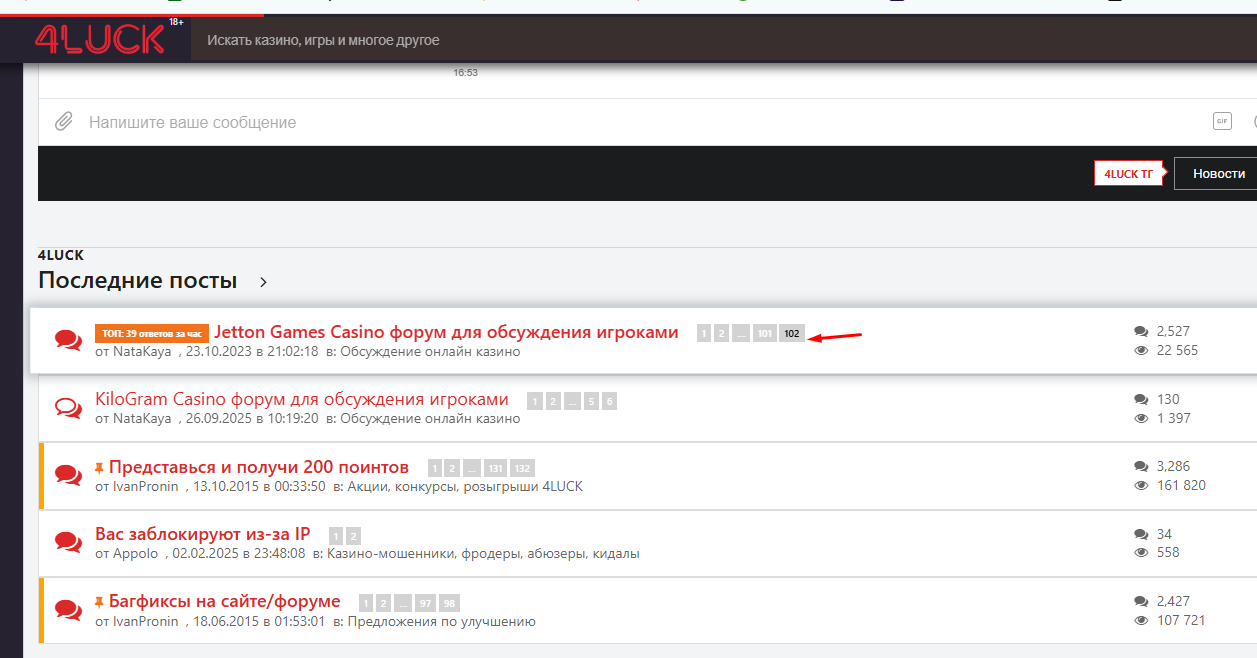Click the paperclip attachment icon
Screen dimensions: 1257x658
(63, 122)
